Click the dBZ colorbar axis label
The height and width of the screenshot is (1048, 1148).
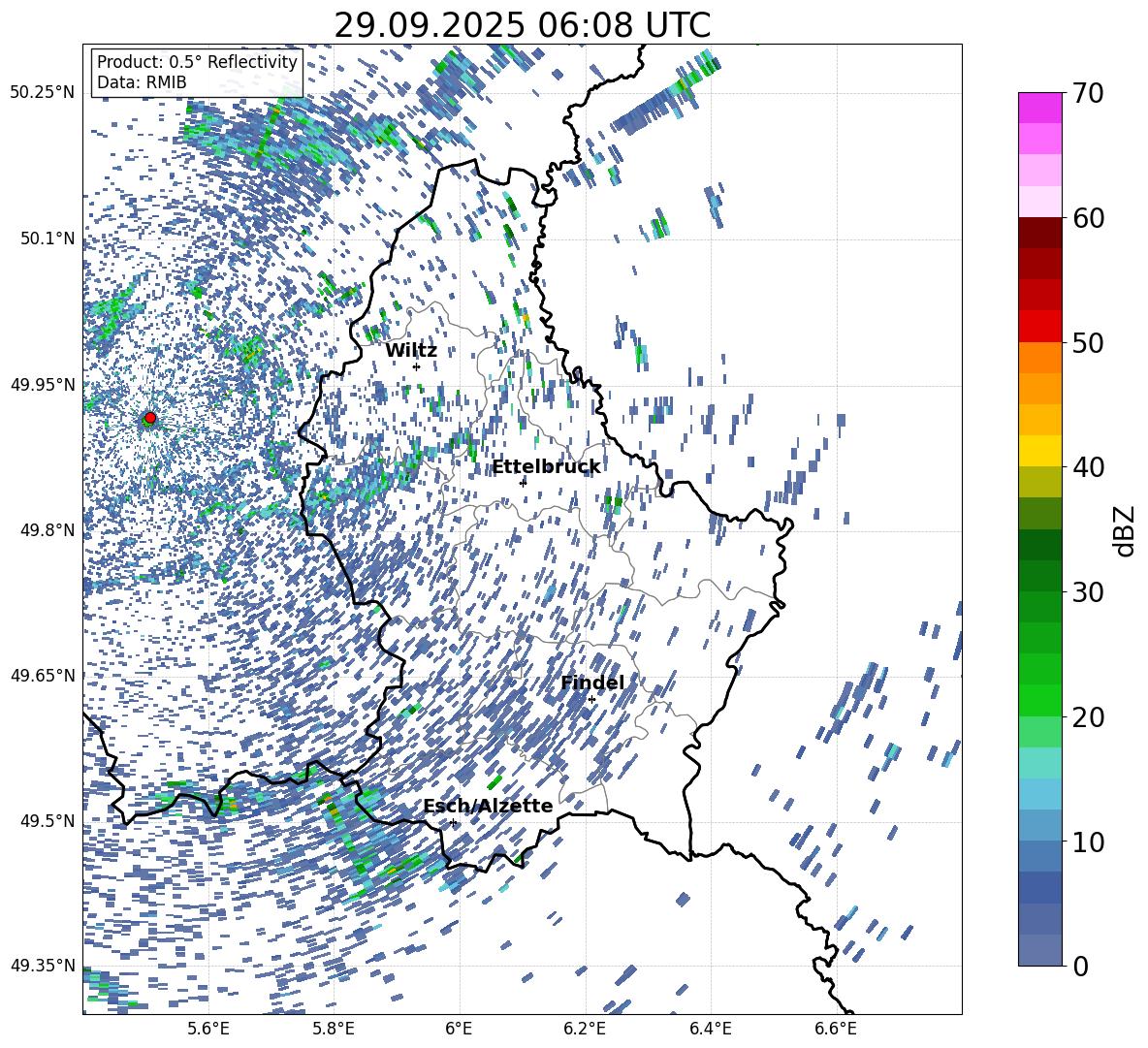pos(1126,530)
